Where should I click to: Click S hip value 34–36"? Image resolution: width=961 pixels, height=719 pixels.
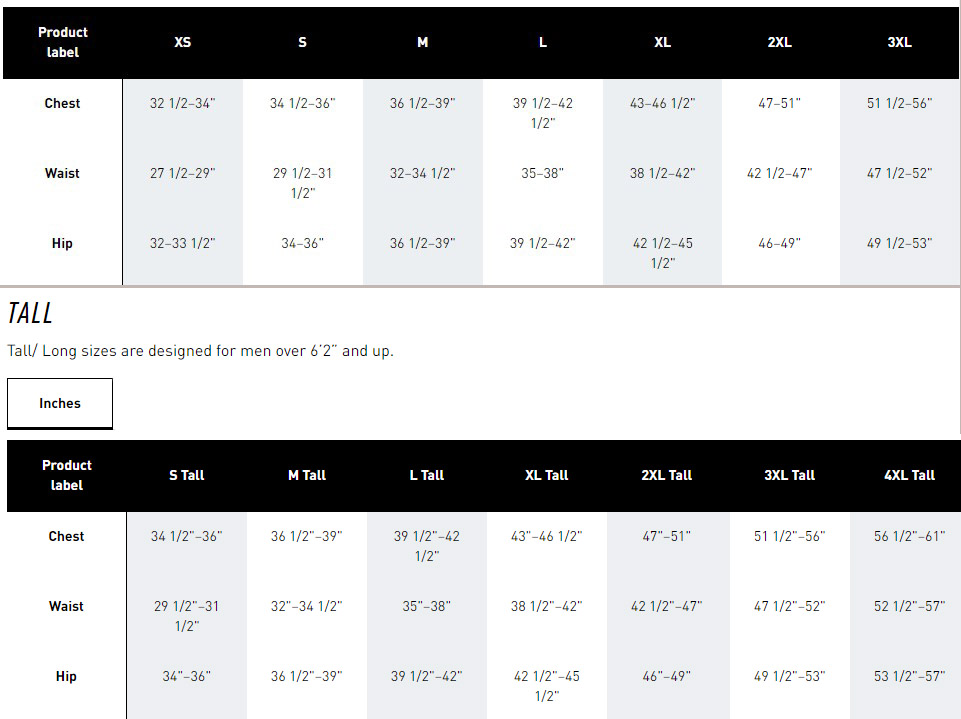click(x=303, y=243)
